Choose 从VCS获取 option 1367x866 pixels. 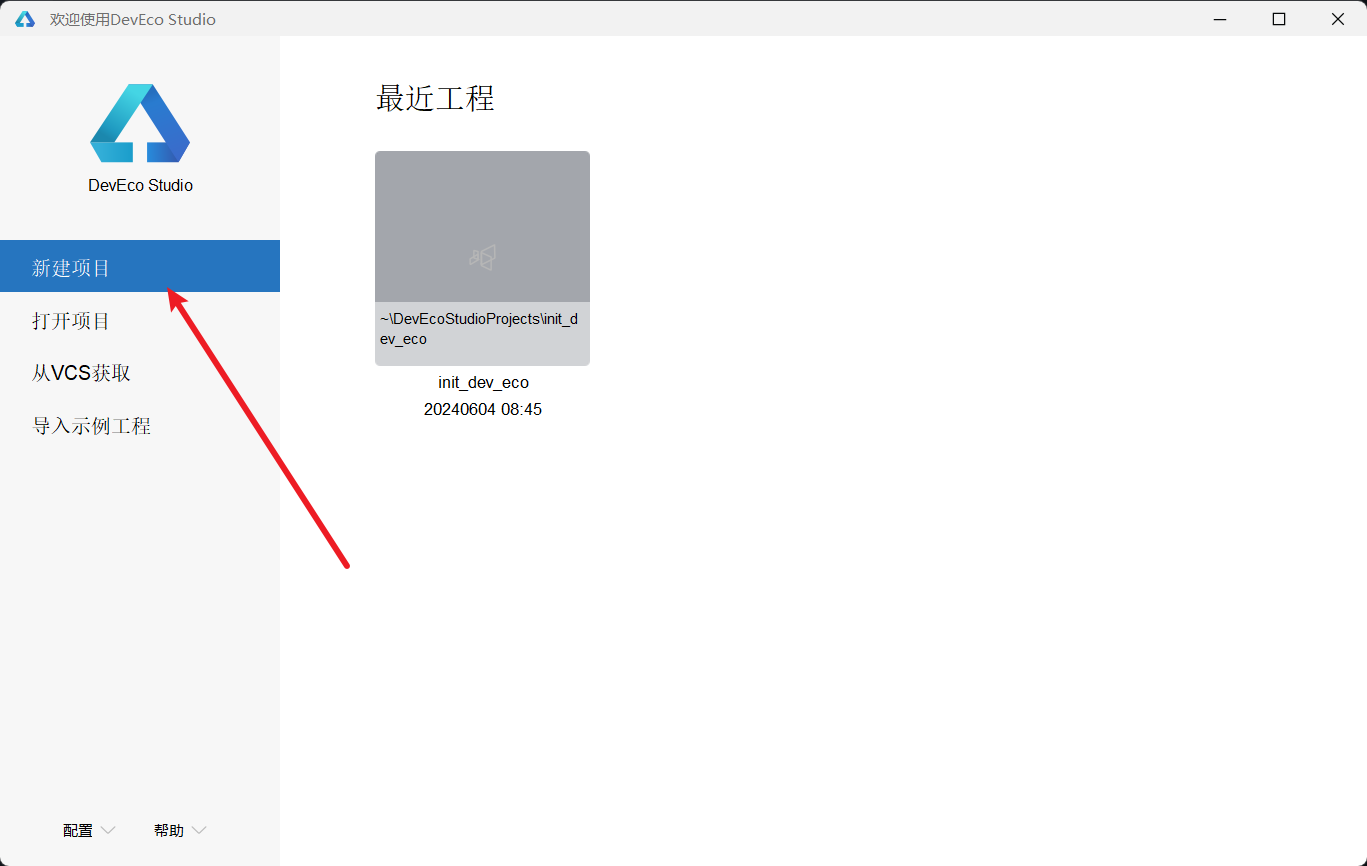click(140, 373)
